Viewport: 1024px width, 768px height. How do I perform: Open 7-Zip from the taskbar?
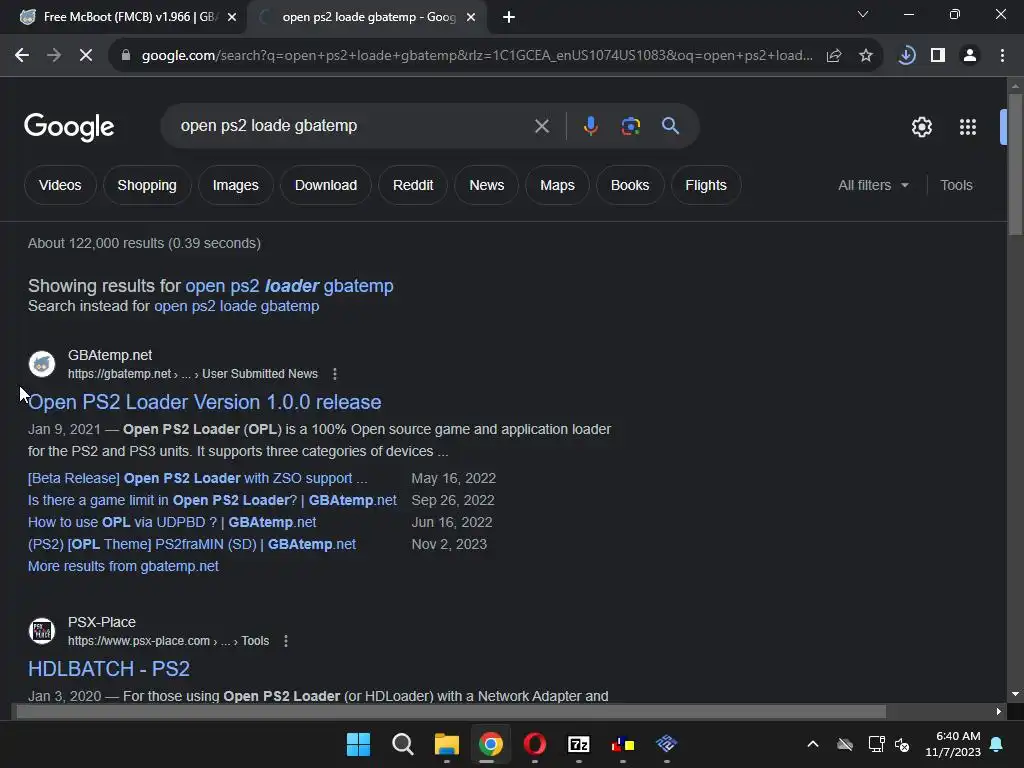pos(579,744)
